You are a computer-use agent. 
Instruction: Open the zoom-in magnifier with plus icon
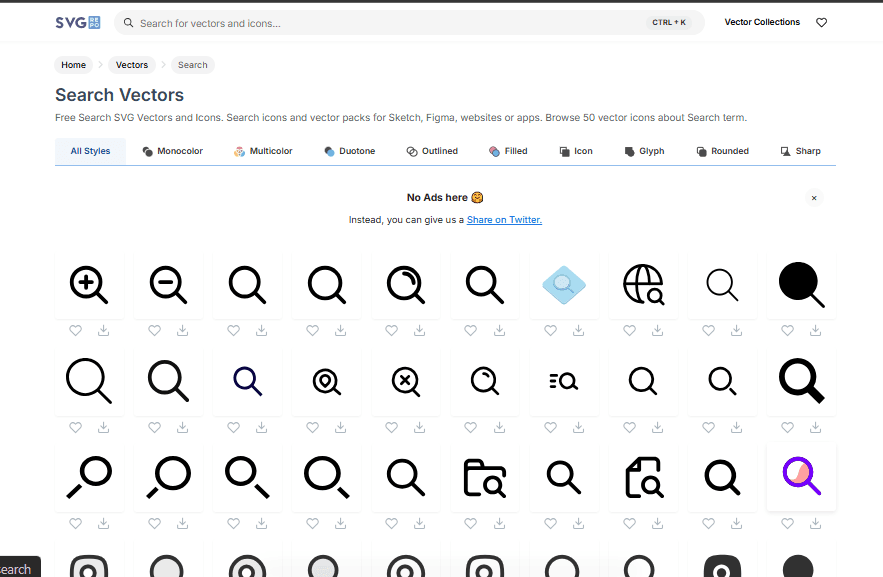[x=89, y=285]
